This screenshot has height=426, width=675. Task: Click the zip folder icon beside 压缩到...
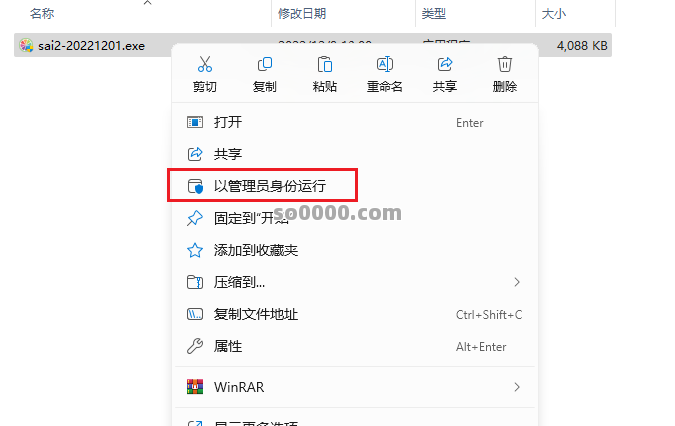point(195,282)
